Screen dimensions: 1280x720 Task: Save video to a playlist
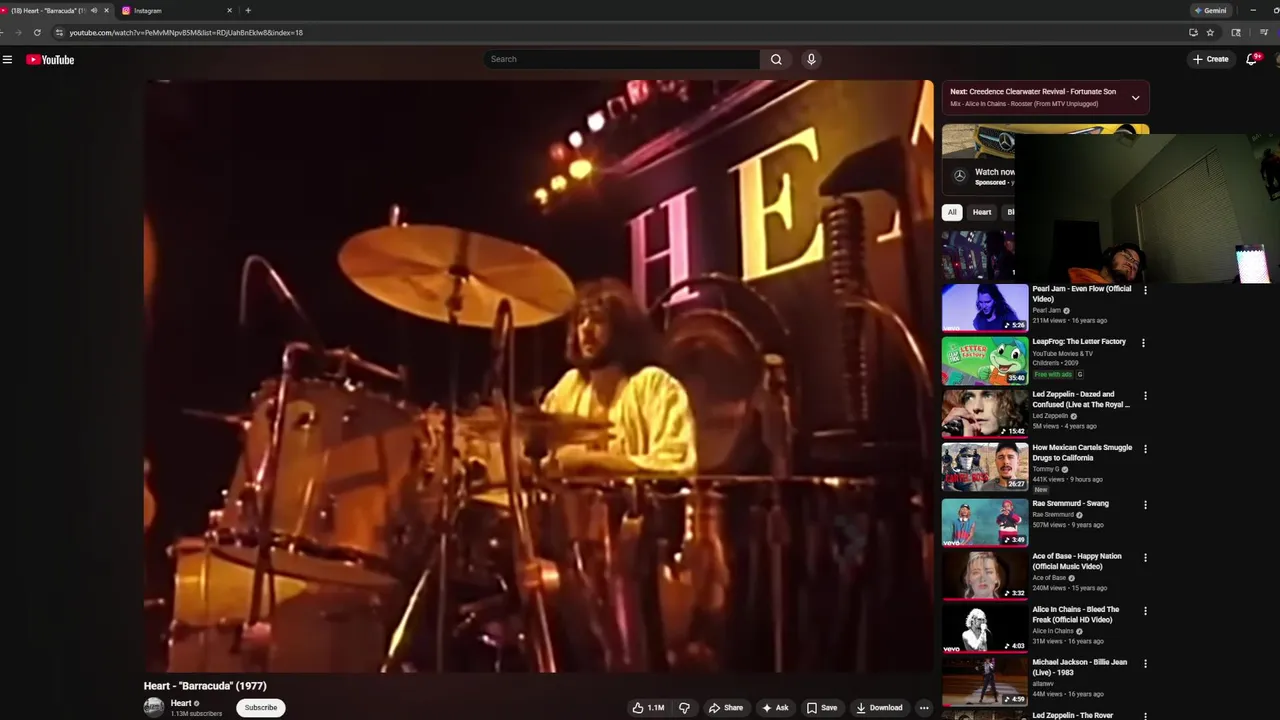[x=822, y=707]
